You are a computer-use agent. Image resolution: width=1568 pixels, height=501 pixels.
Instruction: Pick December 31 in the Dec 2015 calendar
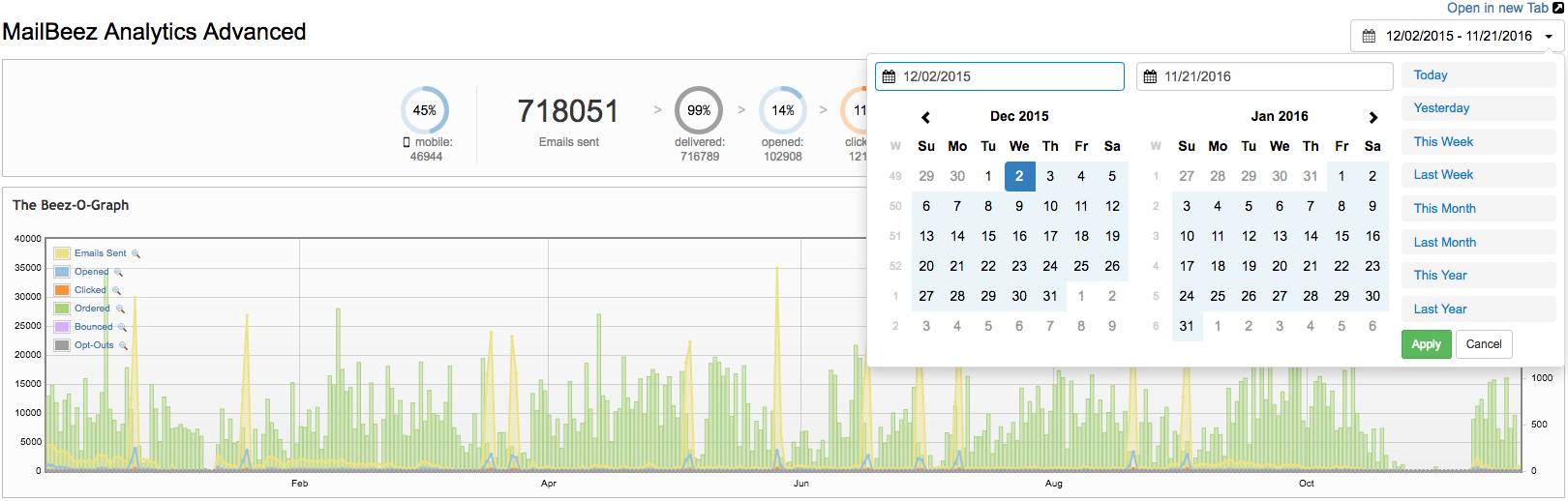[x=1050, y=296]
